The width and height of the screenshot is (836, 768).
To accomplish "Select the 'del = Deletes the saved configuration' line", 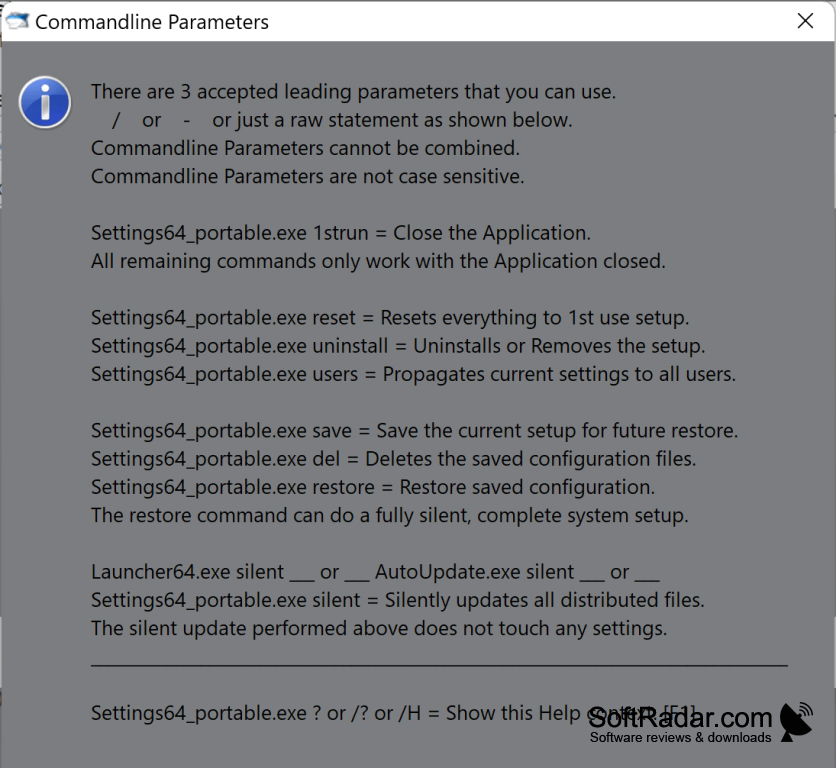I will 393,459.
